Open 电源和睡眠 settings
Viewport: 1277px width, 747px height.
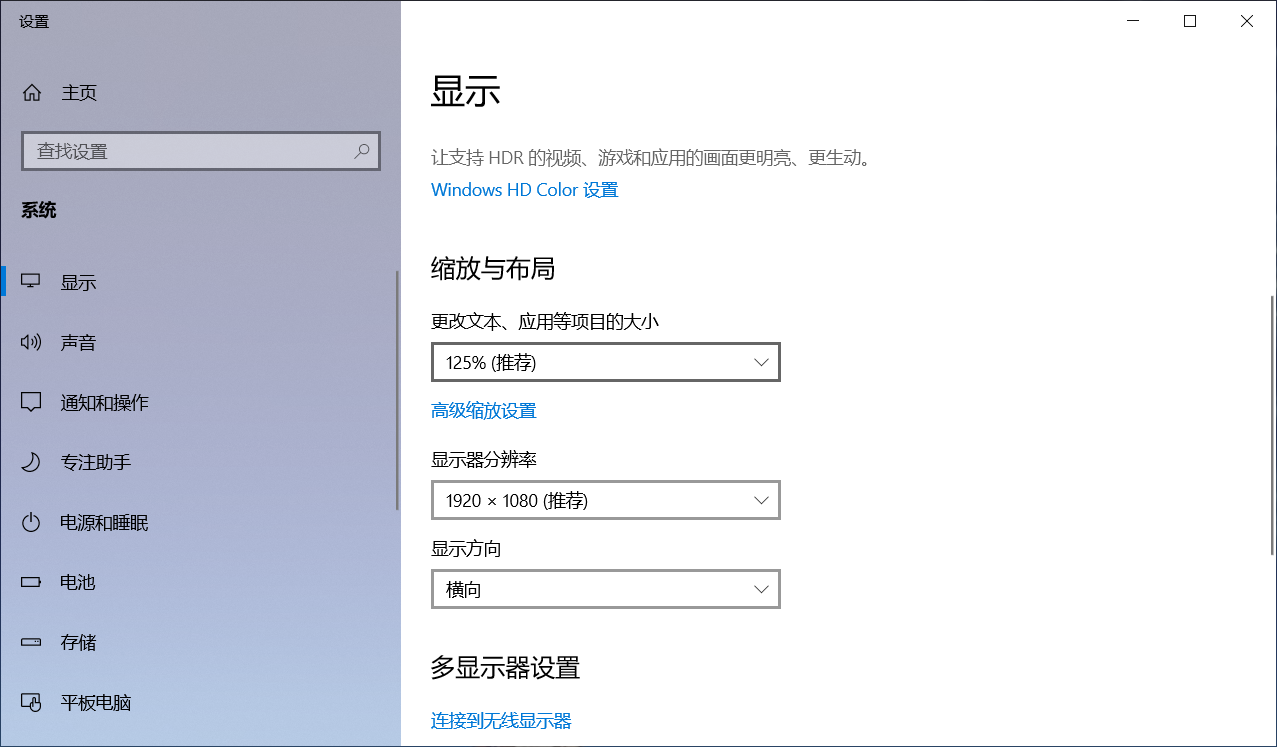200,522
